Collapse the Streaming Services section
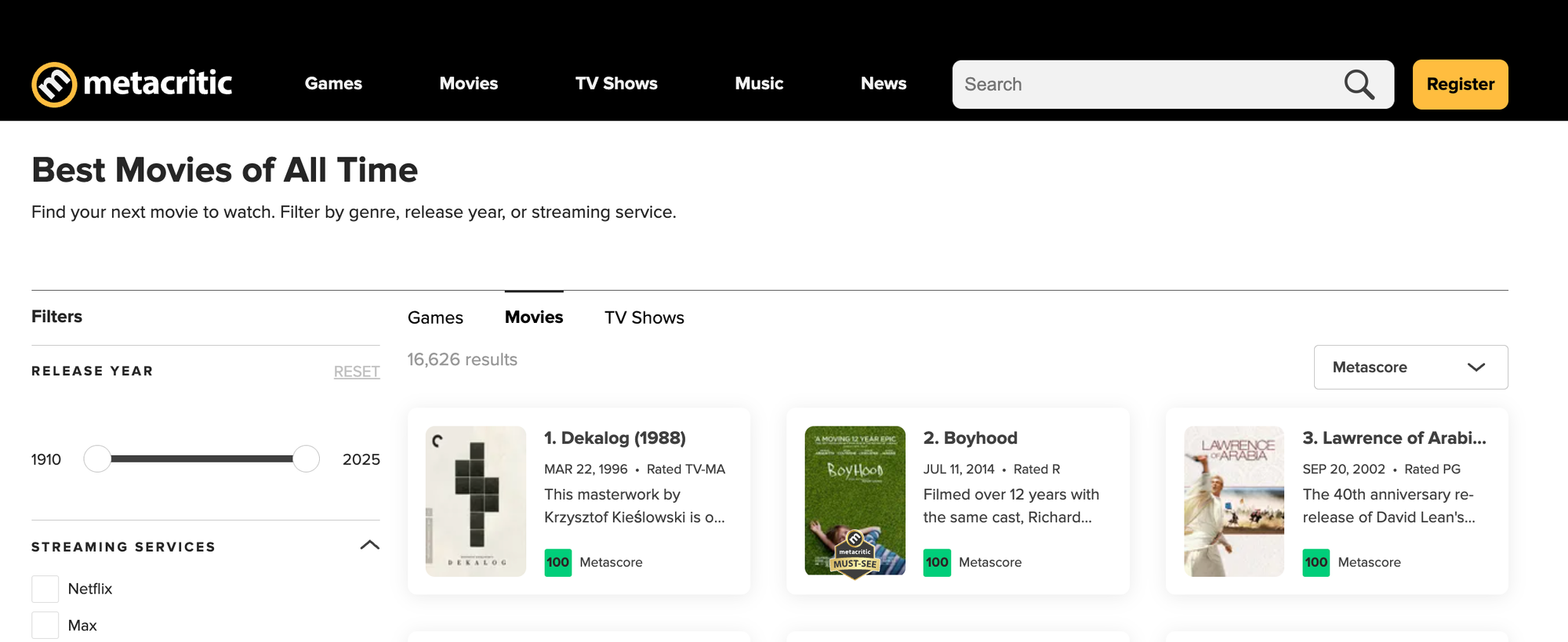This screenshot has height=642, width=1568. (x=369, y=546)
